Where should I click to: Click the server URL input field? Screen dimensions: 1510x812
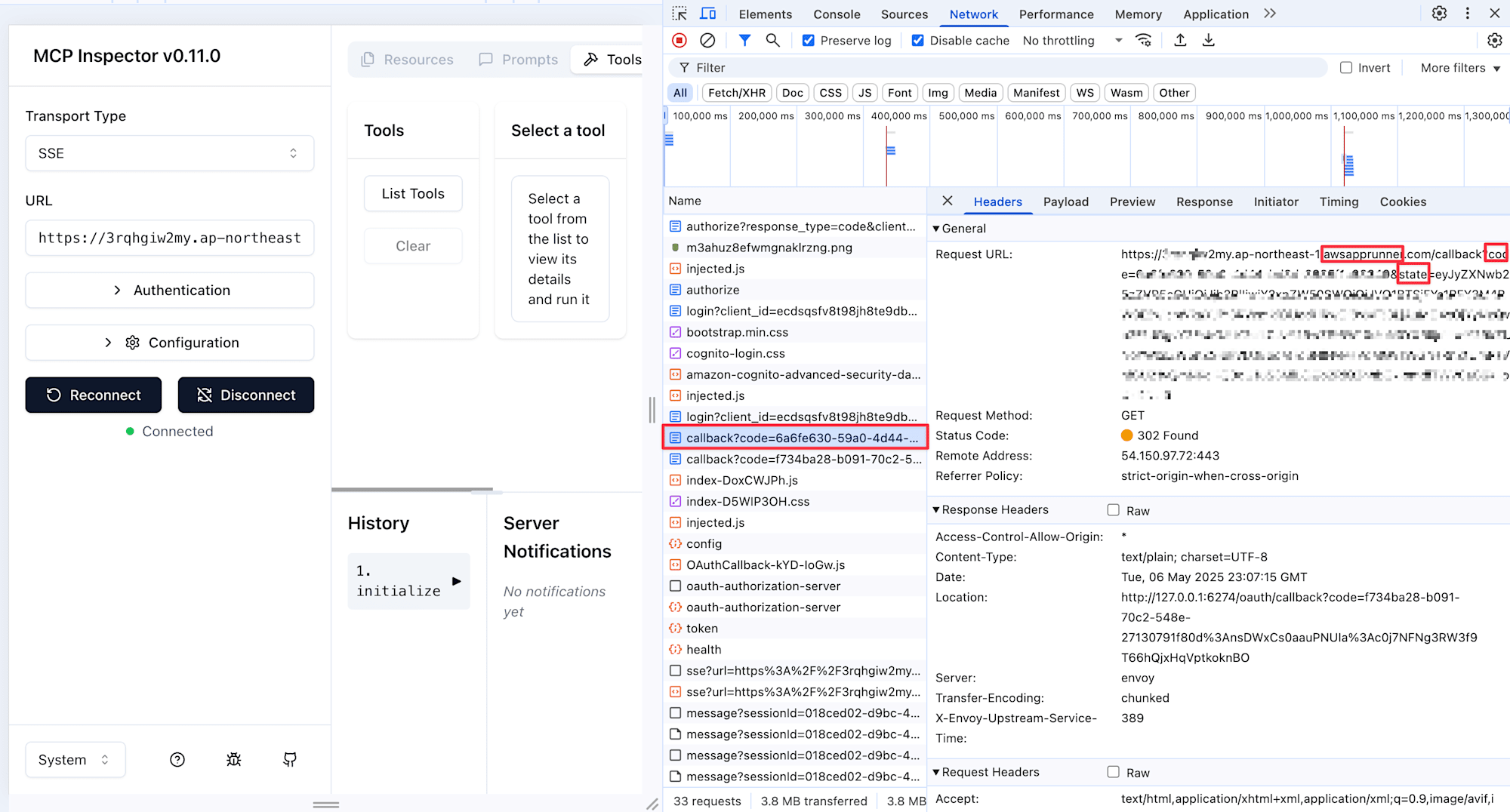tap(170, 238)
